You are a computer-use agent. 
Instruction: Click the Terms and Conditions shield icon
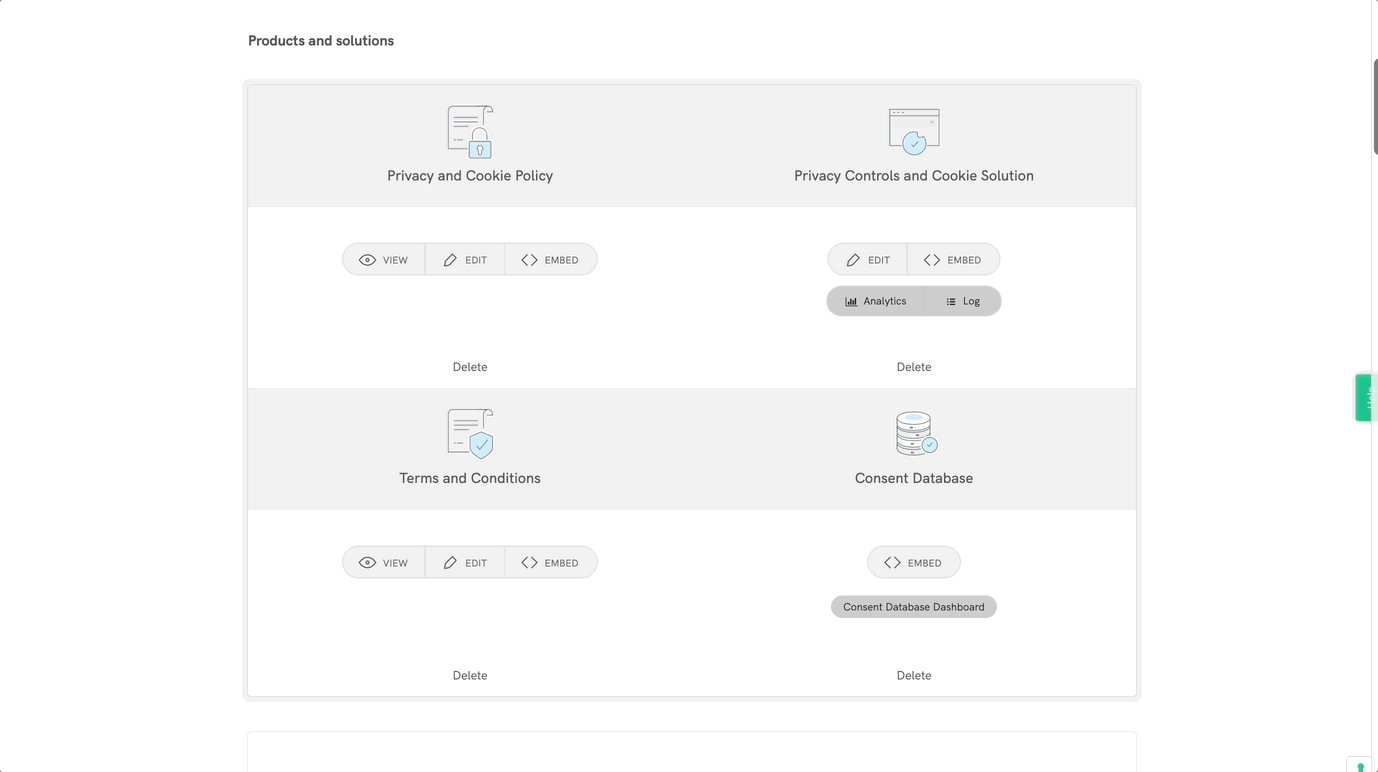470,434
